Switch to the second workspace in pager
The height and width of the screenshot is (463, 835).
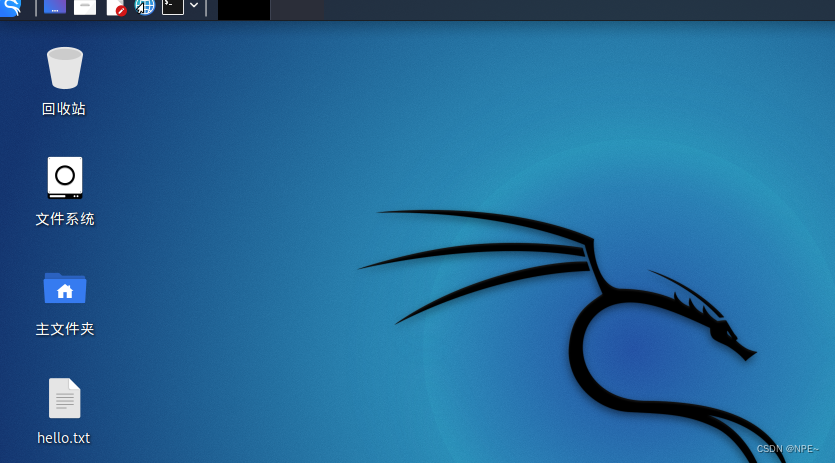pyautogui.click(x=297, y=10)
